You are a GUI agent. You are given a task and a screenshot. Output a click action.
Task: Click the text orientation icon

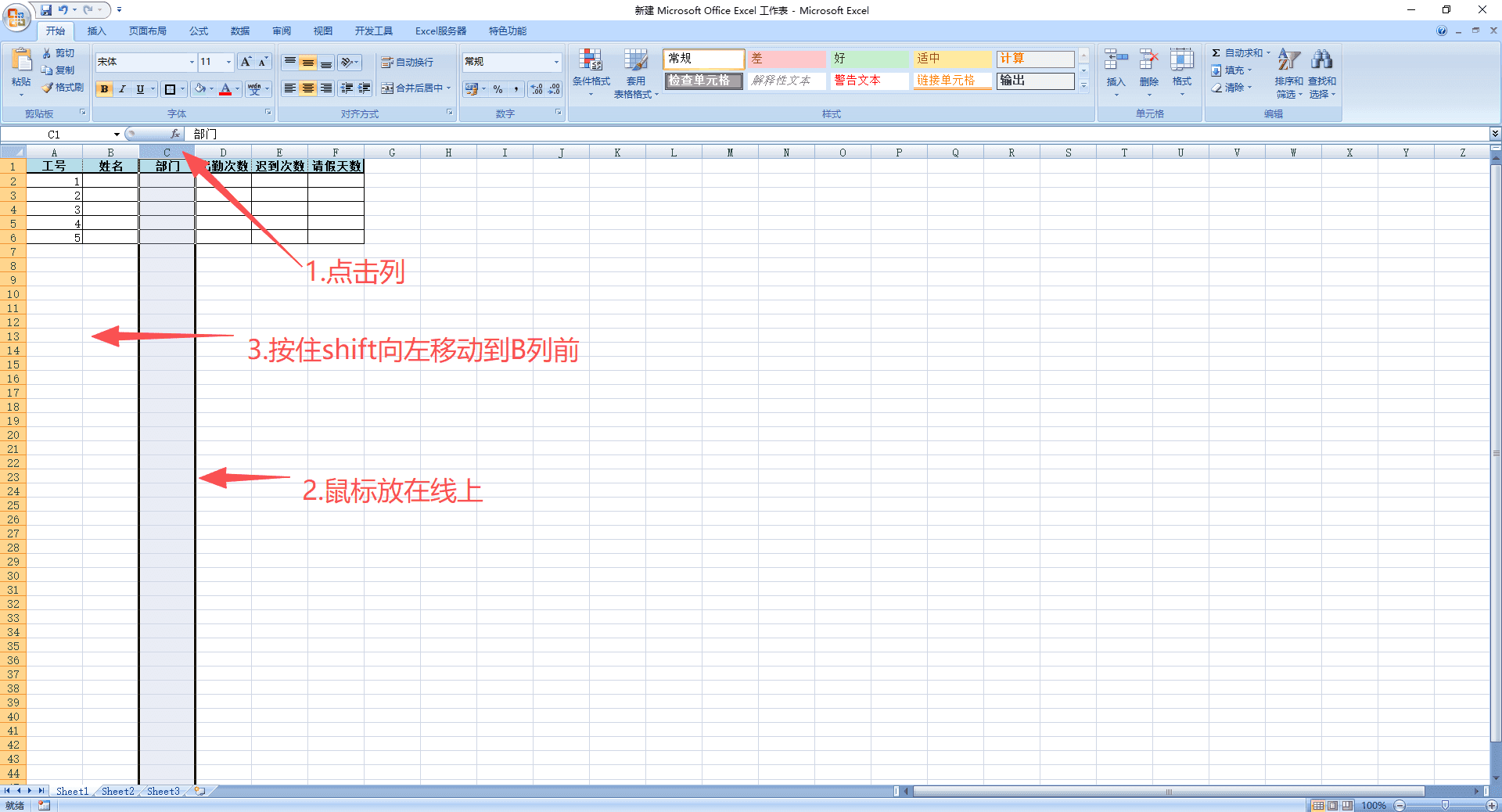[347, 63]
